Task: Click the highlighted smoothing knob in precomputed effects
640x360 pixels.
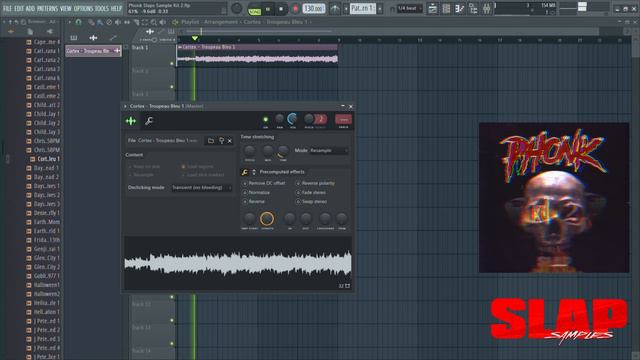Action: 267,219
